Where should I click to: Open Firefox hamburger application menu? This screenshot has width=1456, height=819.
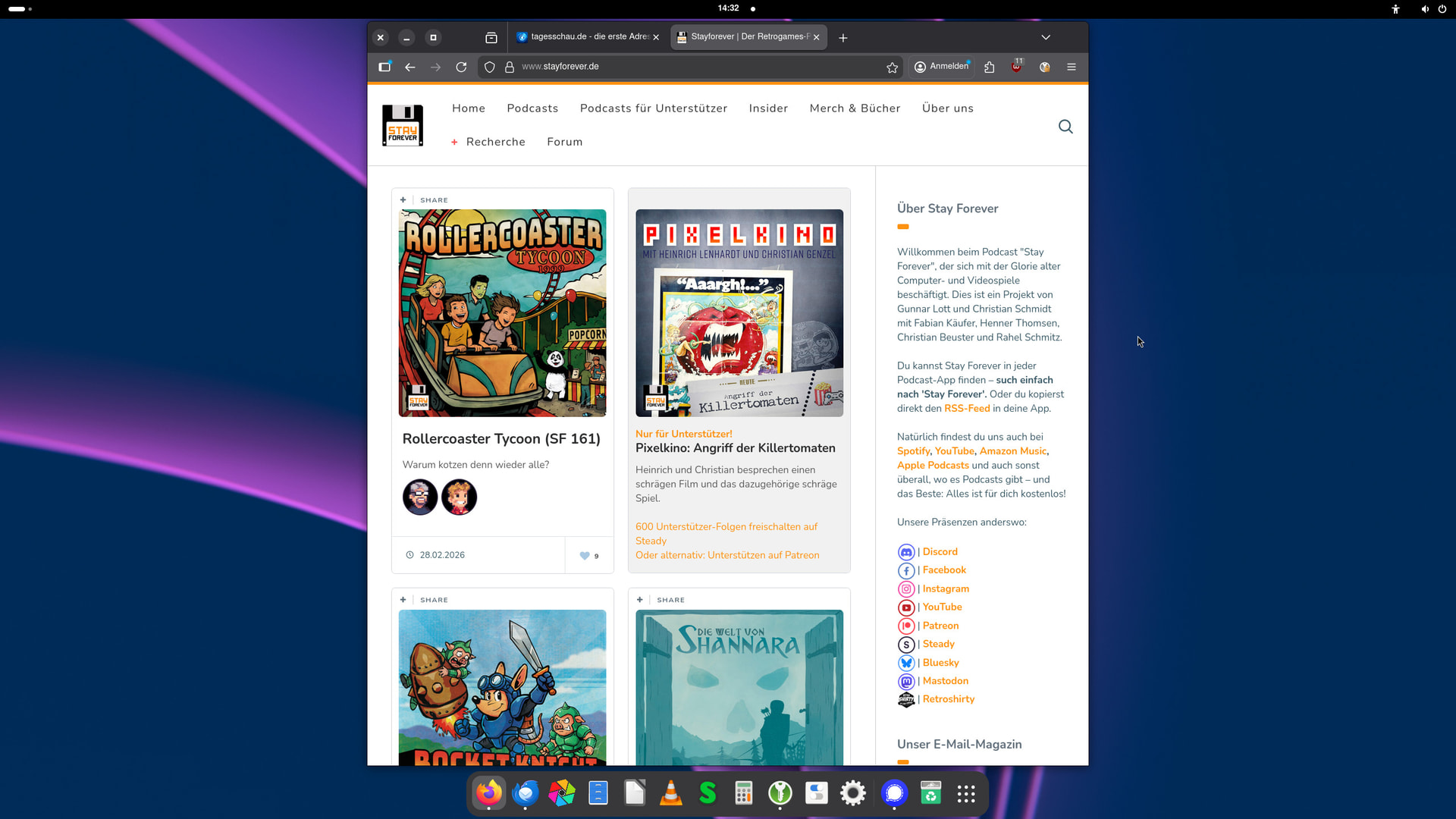click(x=1072, y=67)
